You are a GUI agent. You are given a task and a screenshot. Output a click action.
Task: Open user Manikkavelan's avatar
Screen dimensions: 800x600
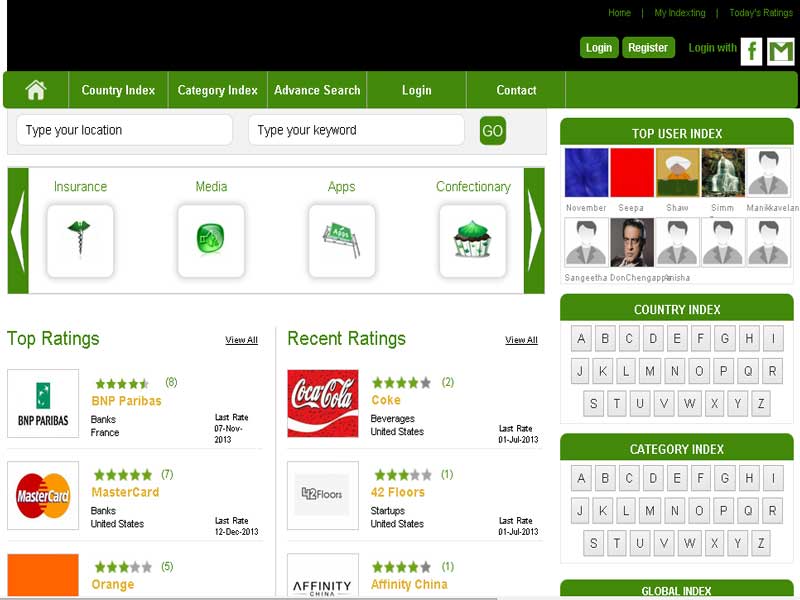pyautogui.click(x=768, y=172)
